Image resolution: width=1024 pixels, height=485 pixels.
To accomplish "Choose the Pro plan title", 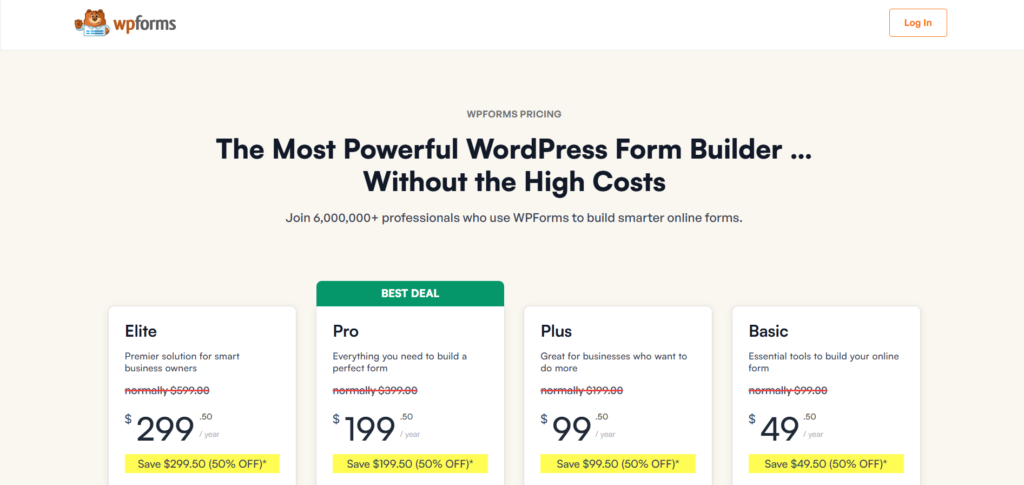I will (345, 331).
